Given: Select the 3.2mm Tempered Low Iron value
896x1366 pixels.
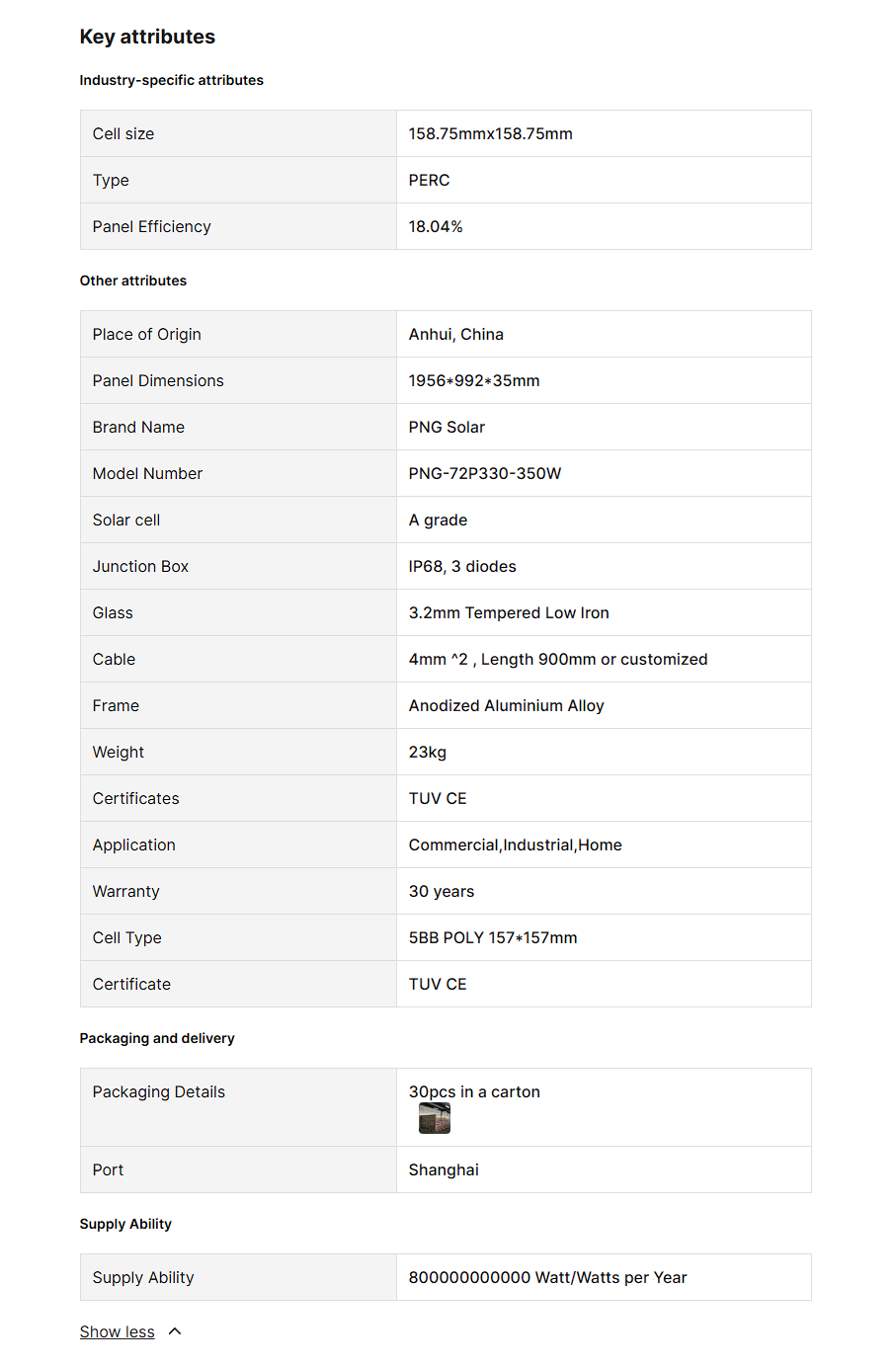Looking at the screenshot, I should coord(509,612).
